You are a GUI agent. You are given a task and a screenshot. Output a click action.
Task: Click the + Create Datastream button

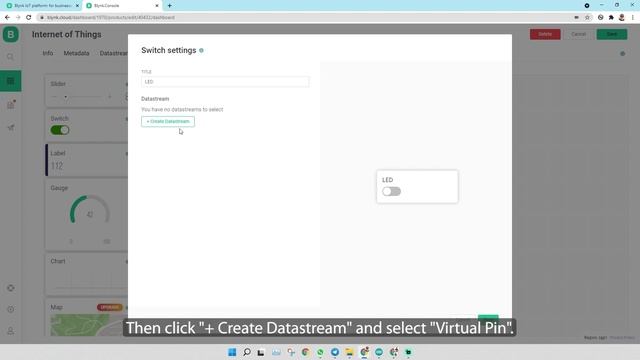click(168, 121)
